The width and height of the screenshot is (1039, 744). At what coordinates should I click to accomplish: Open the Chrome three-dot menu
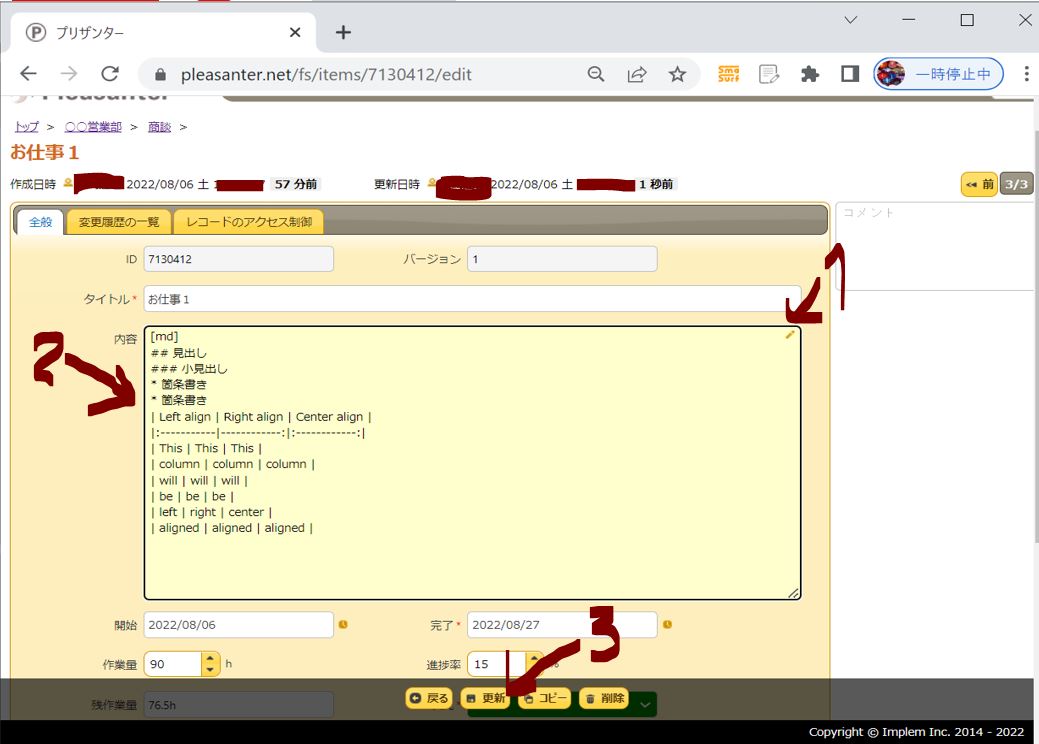pos(1026,74)
